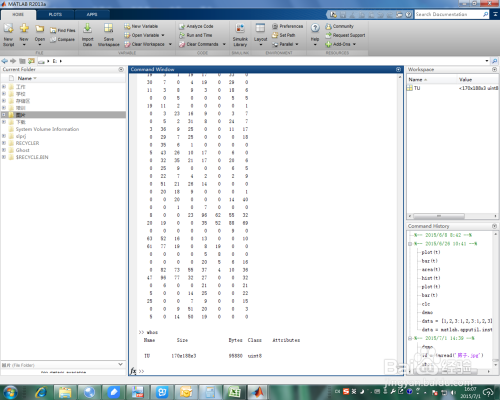Click MATLAB taskbar icon
The width and height of the screenshot is (500, 400).
click(x=258, y=392)
